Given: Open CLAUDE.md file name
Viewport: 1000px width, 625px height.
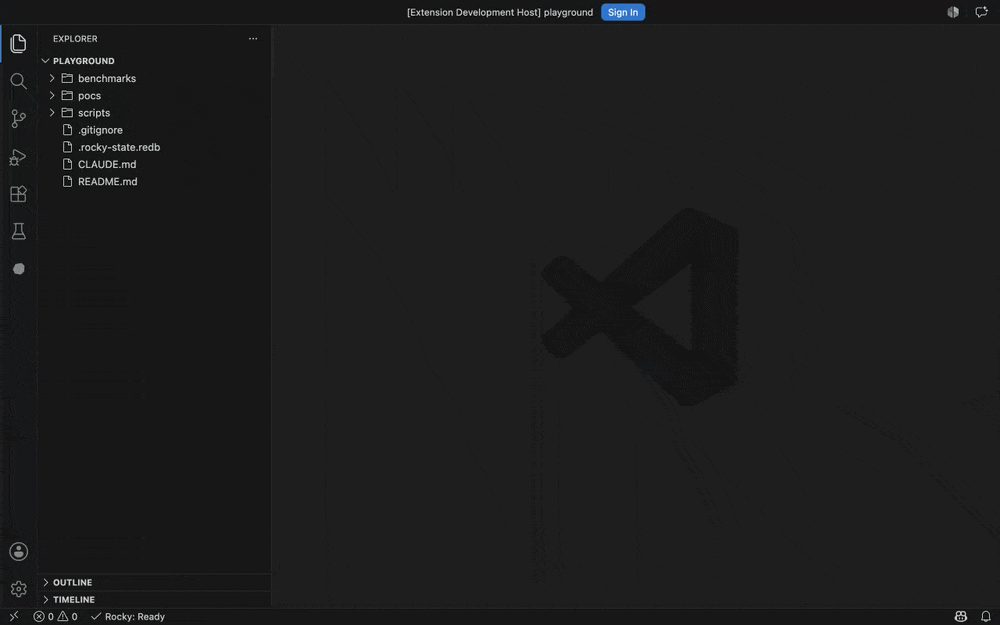Looking at the screenshot, I should tap(107, 164).
